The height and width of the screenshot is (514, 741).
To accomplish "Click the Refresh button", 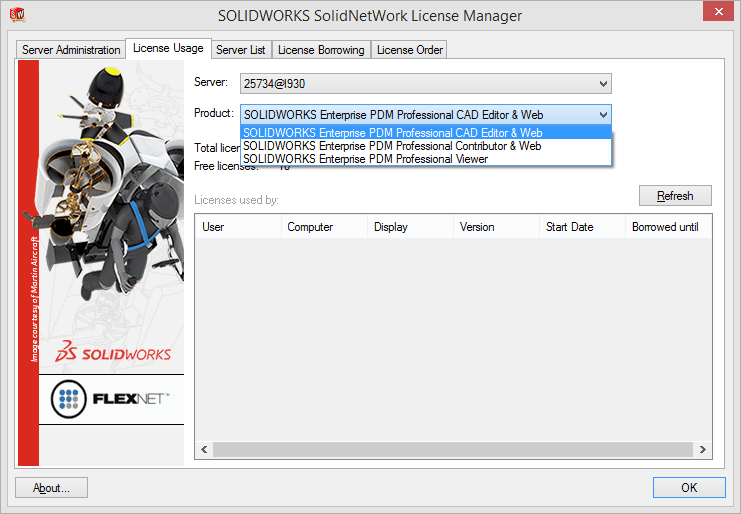I will (675, 196).
